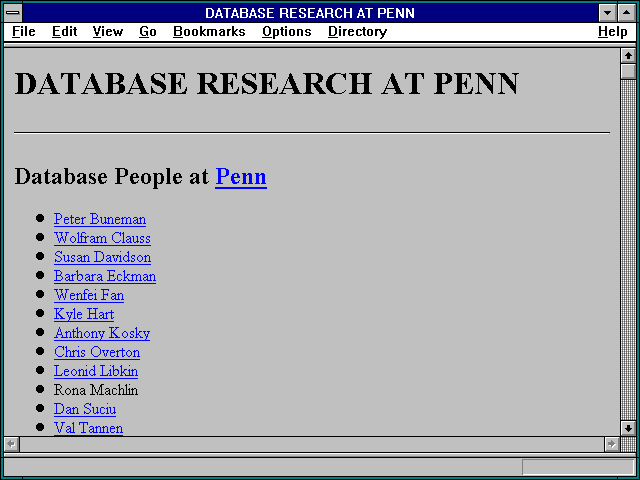Open the Go menu
The height and width of the screenshot is (480, 640).
(x=148, y=32)
